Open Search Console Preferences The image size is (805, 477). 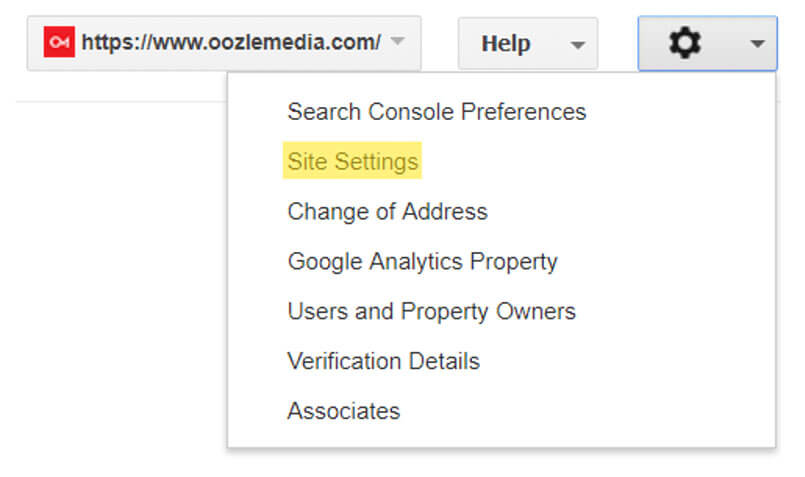[436, 111]
